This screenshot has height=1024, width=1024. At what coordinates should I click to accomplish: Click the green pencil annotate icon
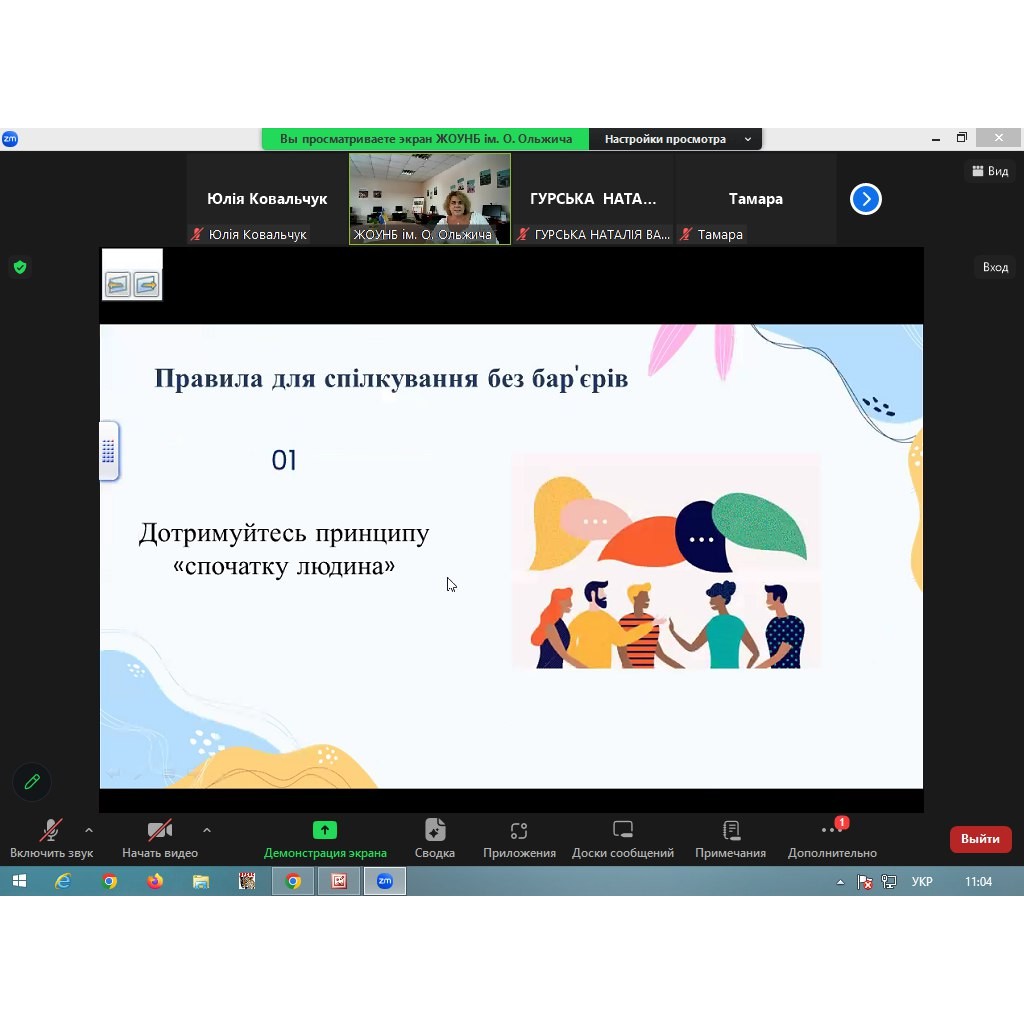coord(32,782)
